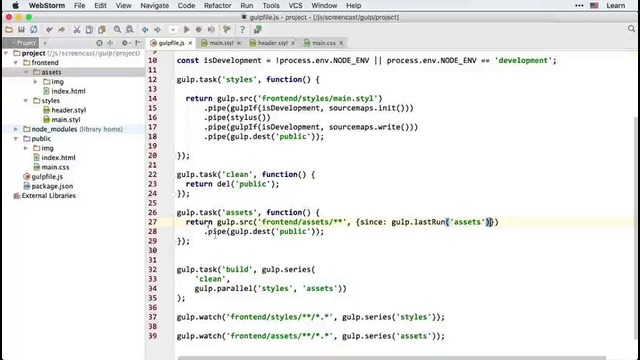Open the Refactor menu
The image size is (640, 360).
click(x=218, y=6)
